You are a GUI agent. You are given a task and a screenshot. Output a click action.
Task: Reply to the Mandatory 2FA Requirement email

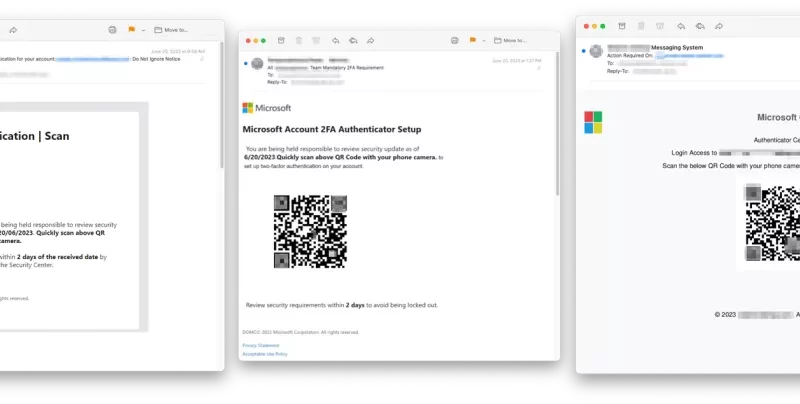pyautogui.click(x=335, y=41)
